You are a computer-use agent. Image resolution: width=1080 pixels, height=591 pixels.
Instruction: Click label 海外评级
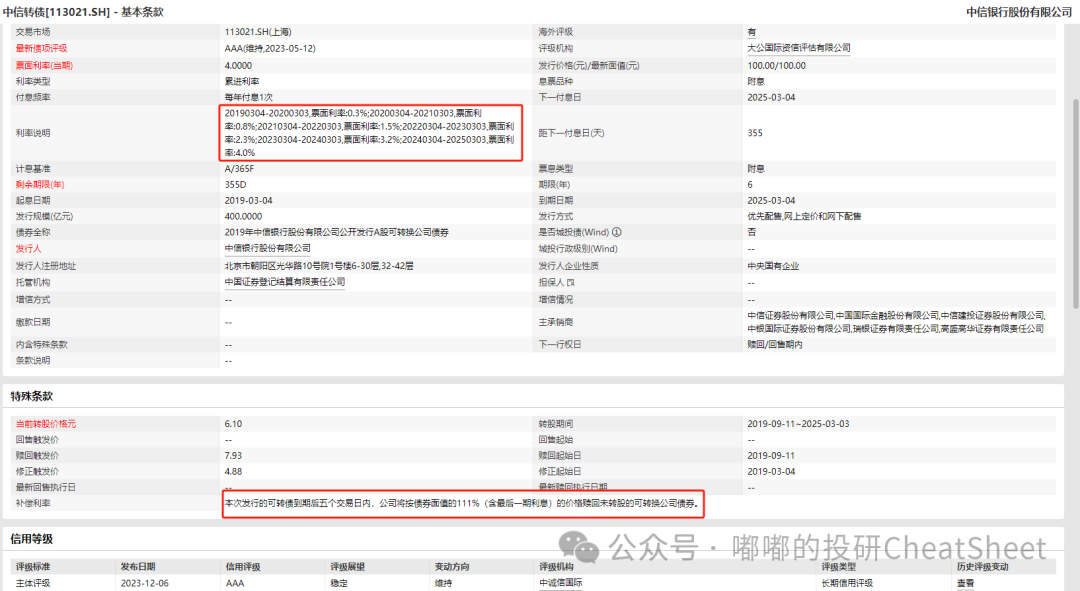tap(556, 32)
